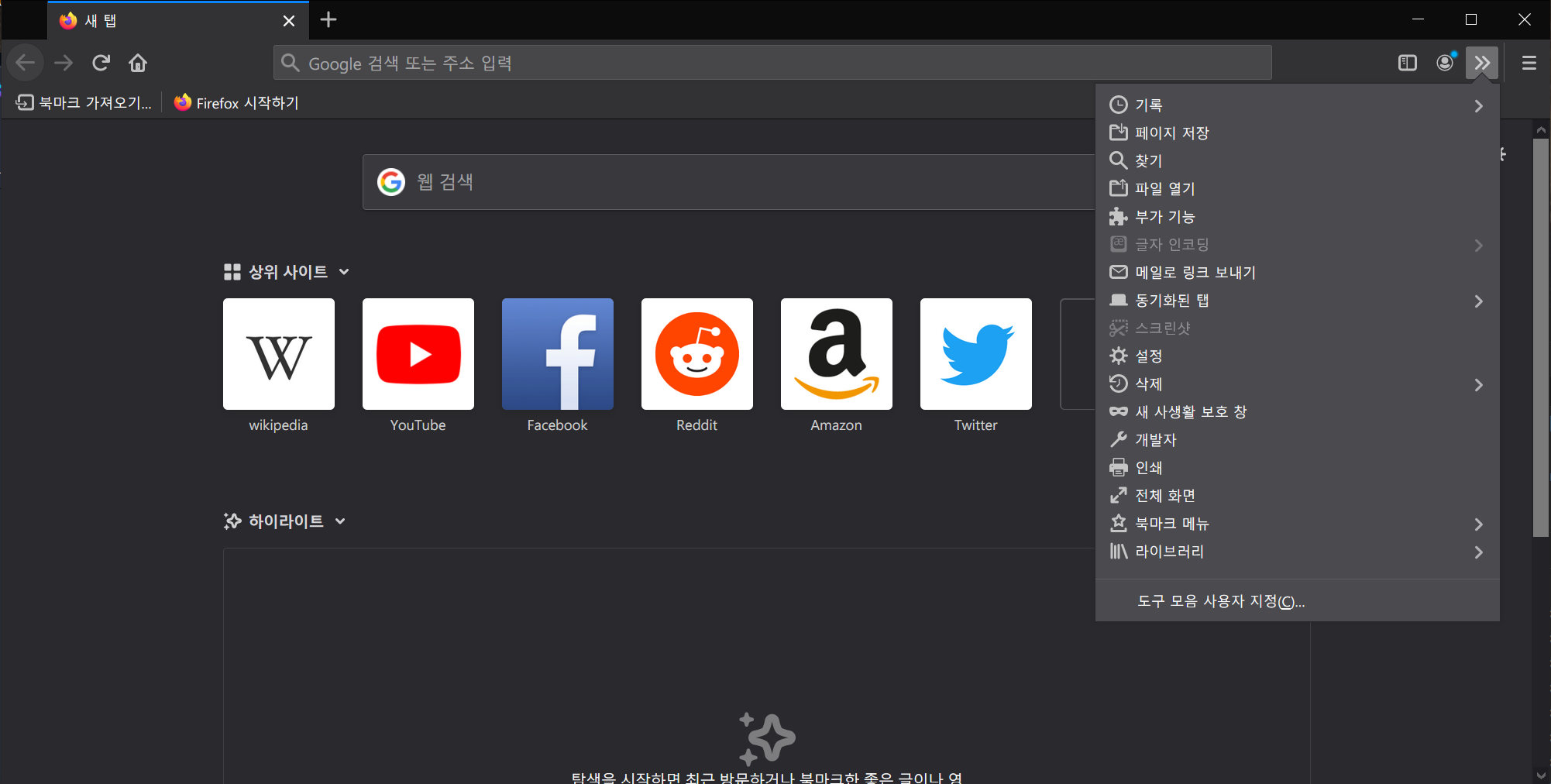Choose 찾기 from the overflow menu
Screen dimensions: 1551x784
[1298, 161]
